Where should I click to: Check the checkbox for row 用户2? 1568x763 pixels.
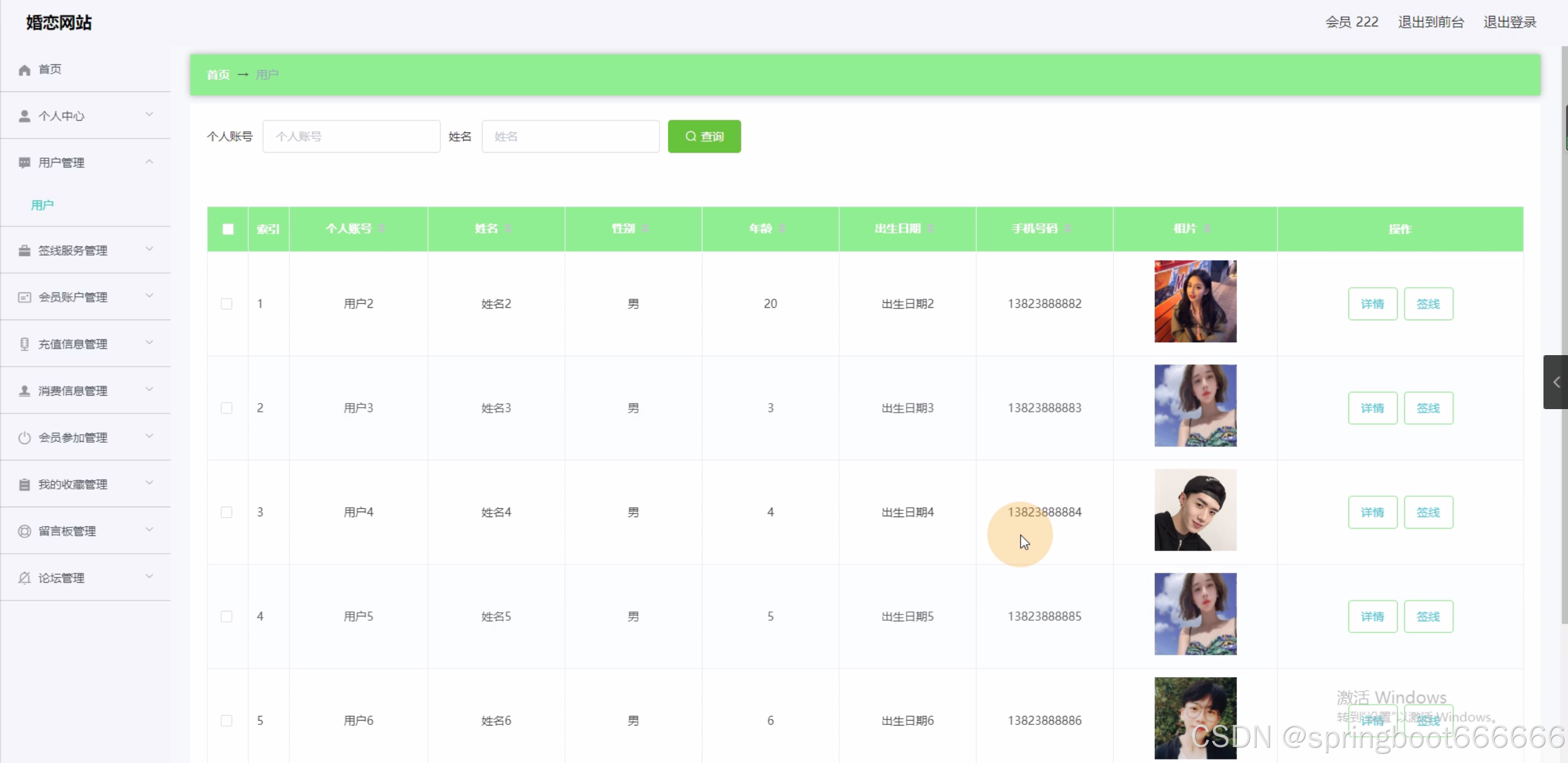click(227, 304)
